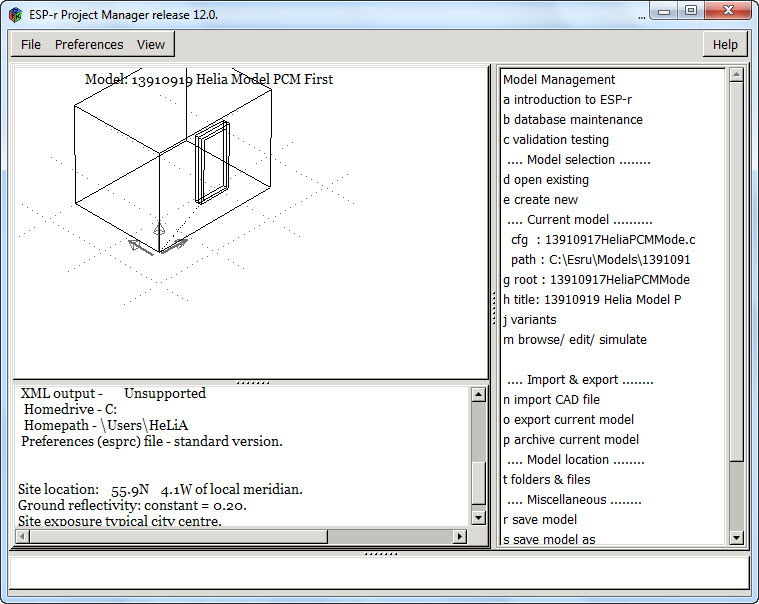Select 'd open existing' model option

tap(545, 180)
